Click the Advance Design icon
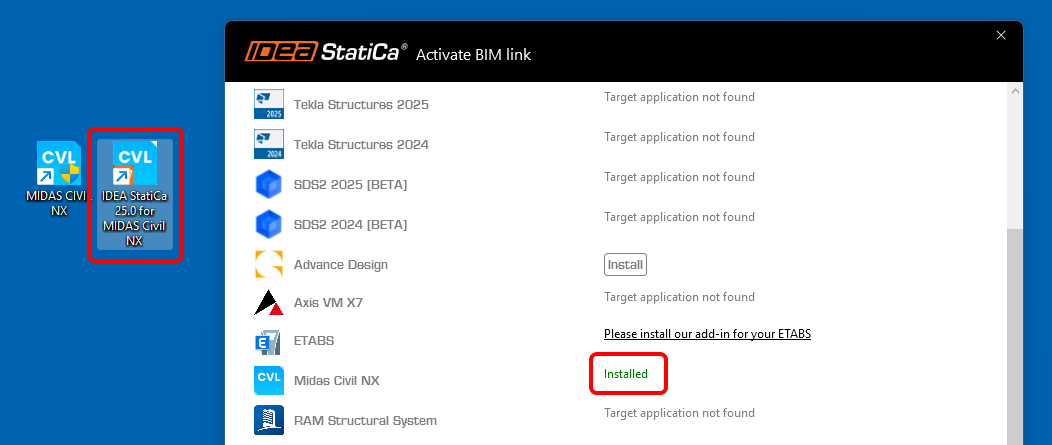1052x445 pixels. pyautogui.click(x=269, y=264)
